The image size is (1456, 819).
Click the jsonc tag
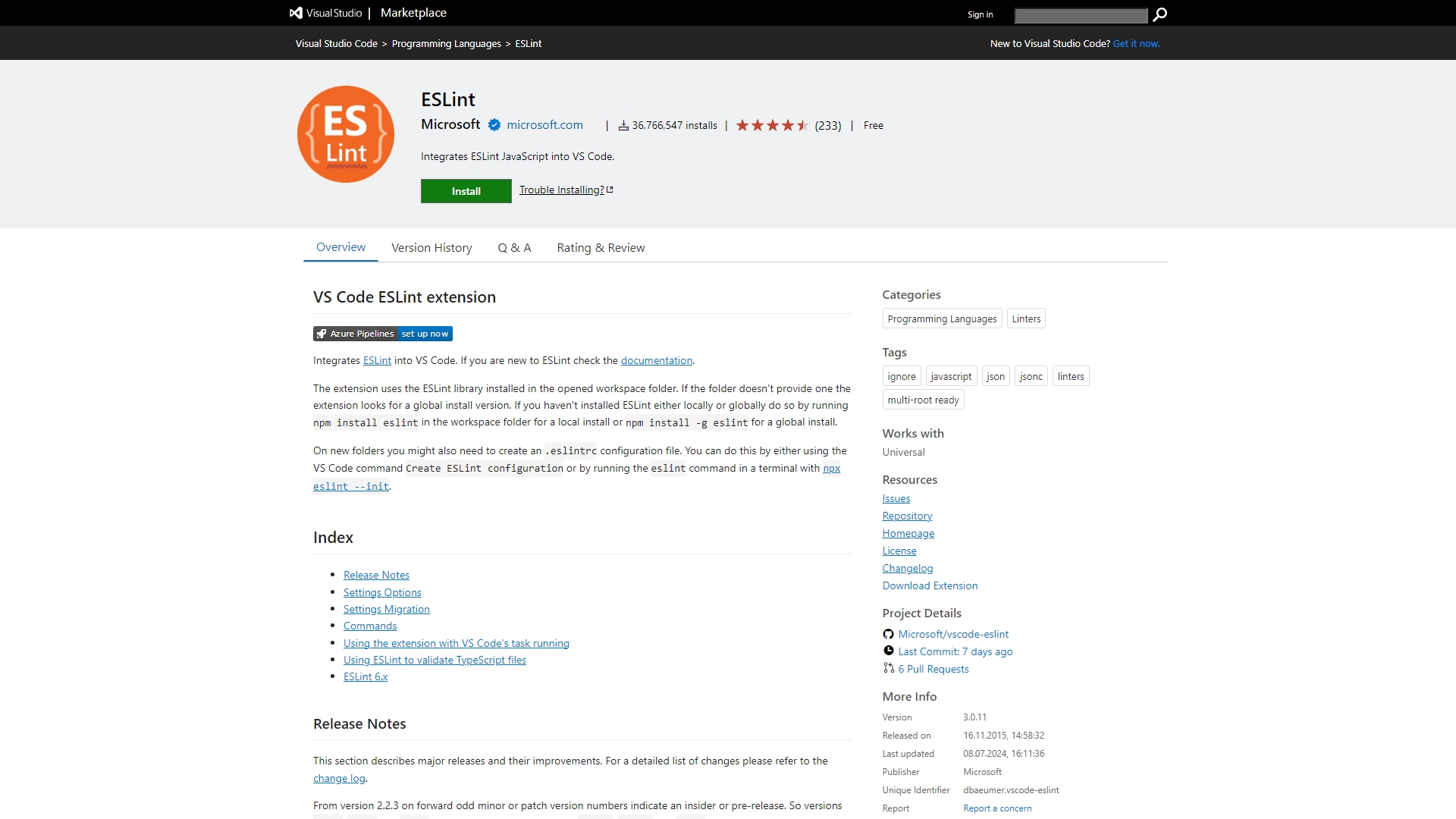tap(1031, 376)
